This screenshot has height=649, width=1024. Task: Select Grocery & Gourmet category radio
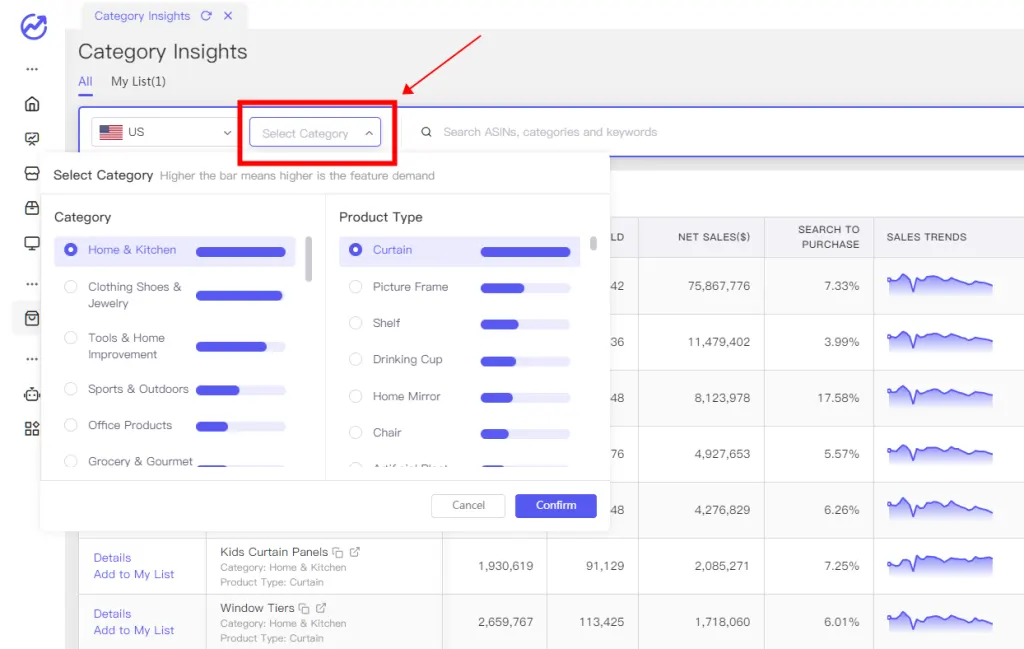coord(71,462)
